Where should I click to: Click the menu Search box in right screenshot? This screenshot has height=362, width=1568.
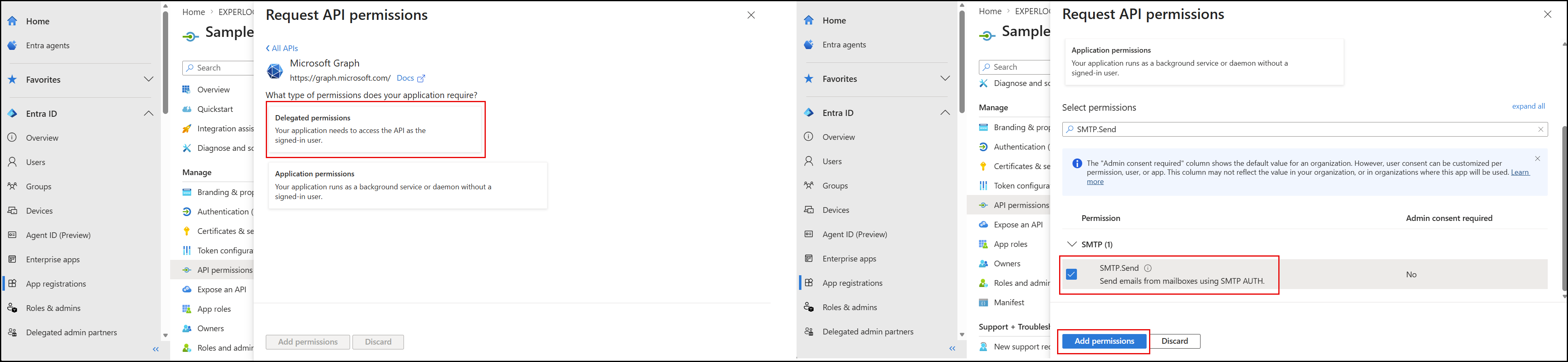coord(1014,67)
